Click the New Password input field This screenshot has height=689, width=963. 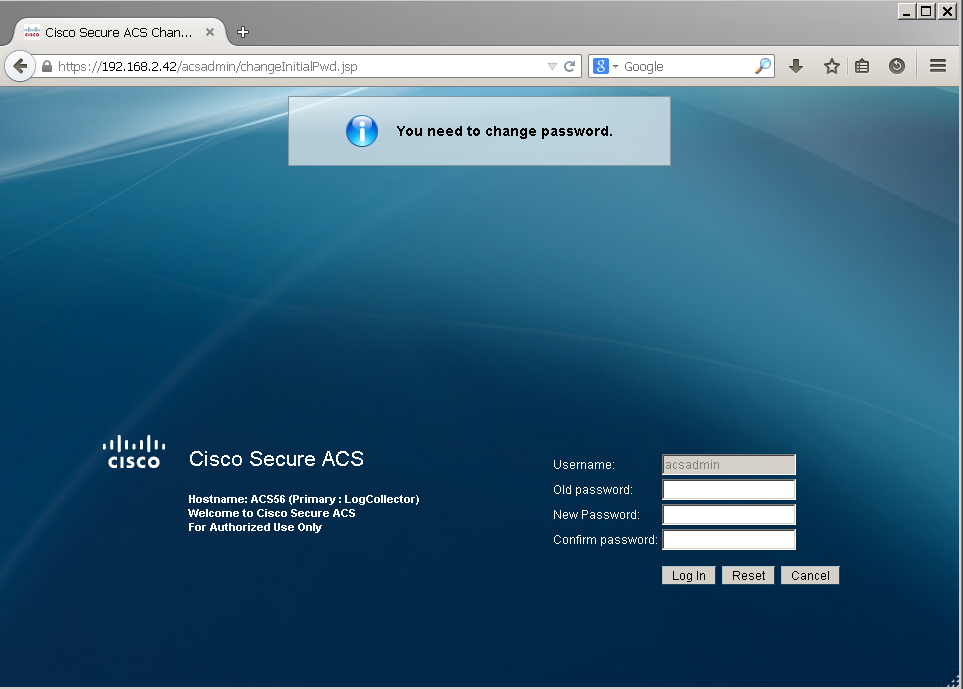point(728,515)
